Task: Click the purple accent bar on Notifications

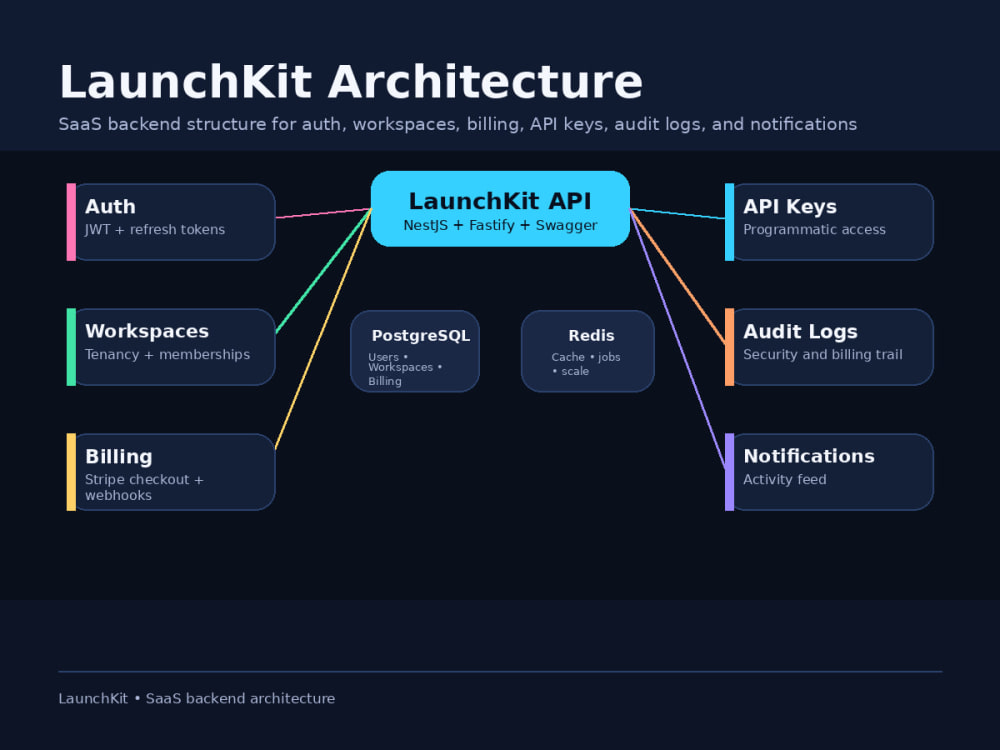Action: tap(730, 472)
